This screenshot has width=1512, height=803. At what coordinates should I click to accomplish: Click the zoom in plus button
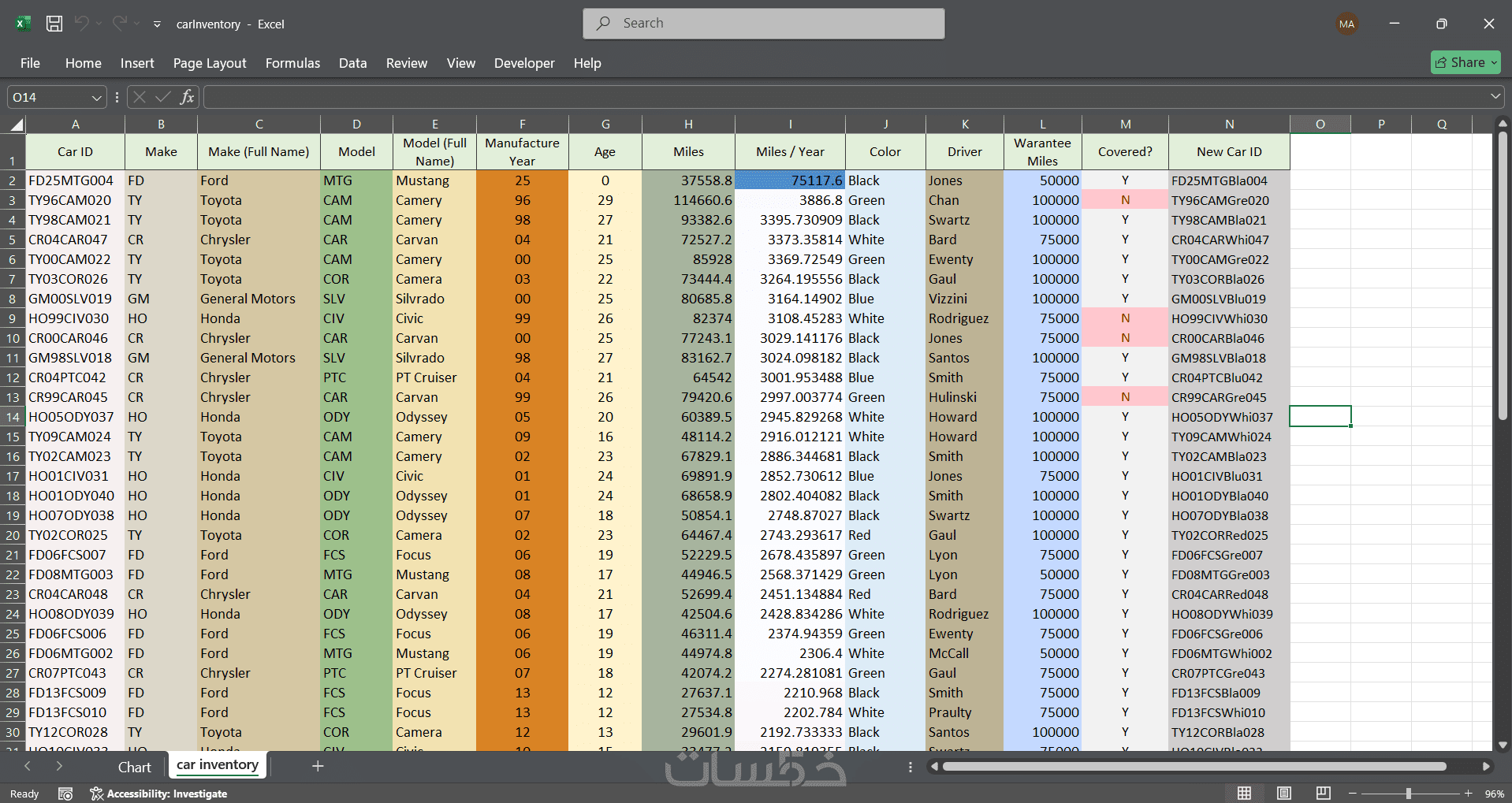point(1468,794)
